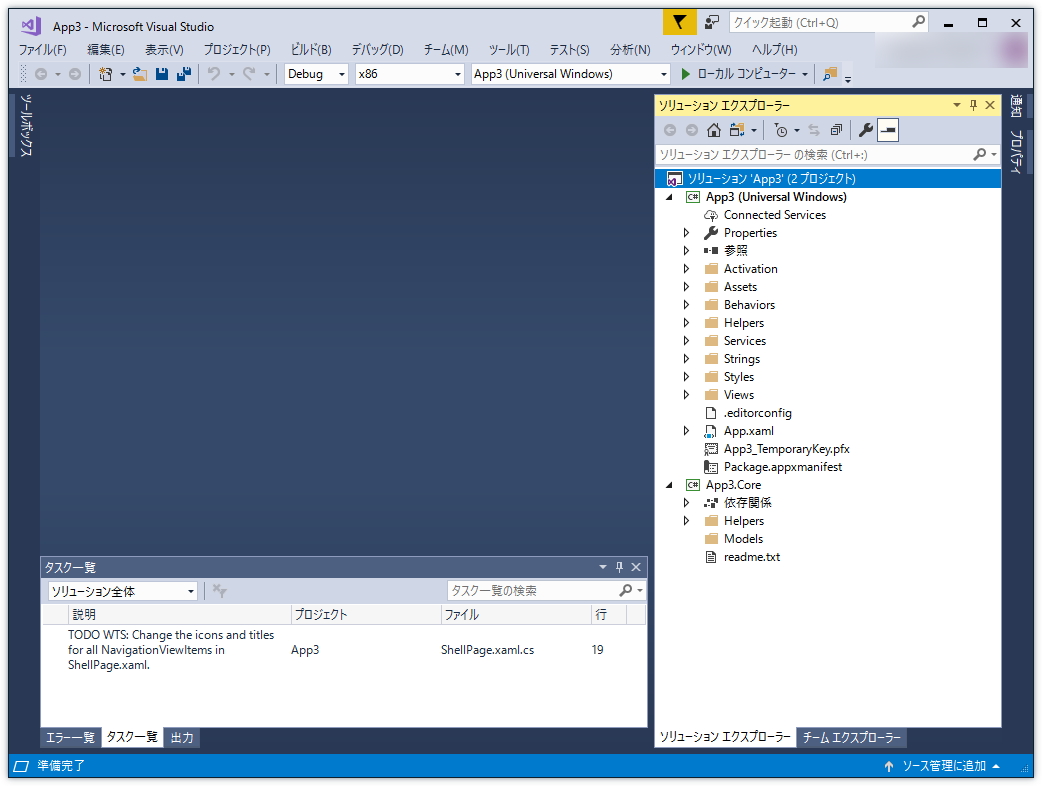
Task: Select readme.txt in App3.Core
Action: point(752,557)
